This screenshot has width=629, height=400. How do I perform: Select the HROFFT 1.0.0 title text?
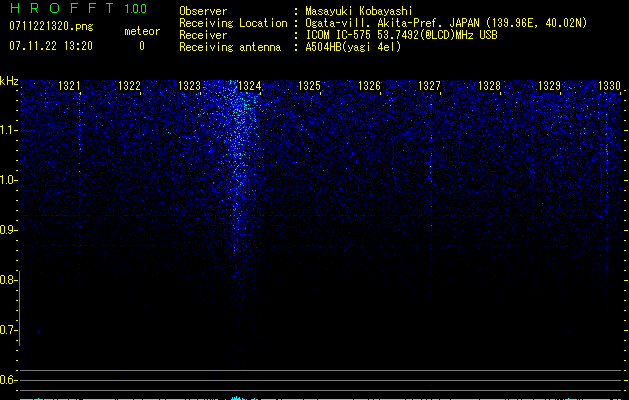(78, 8)
